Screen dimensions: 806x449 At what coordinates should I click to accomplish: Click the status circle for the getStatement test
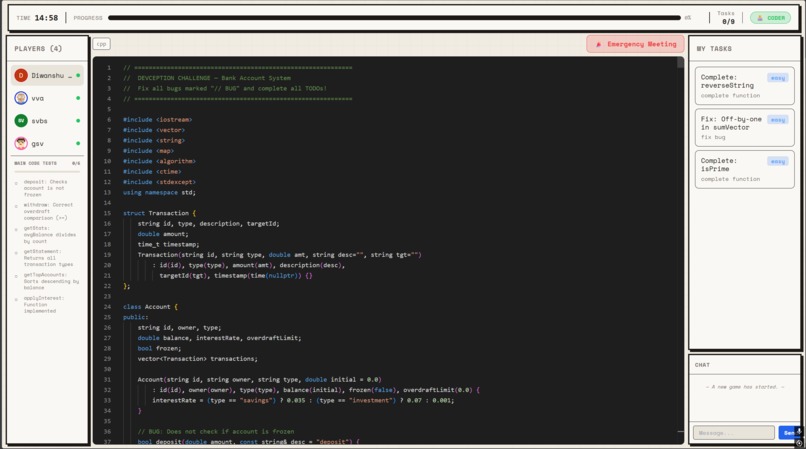click(x=16, y=253)
